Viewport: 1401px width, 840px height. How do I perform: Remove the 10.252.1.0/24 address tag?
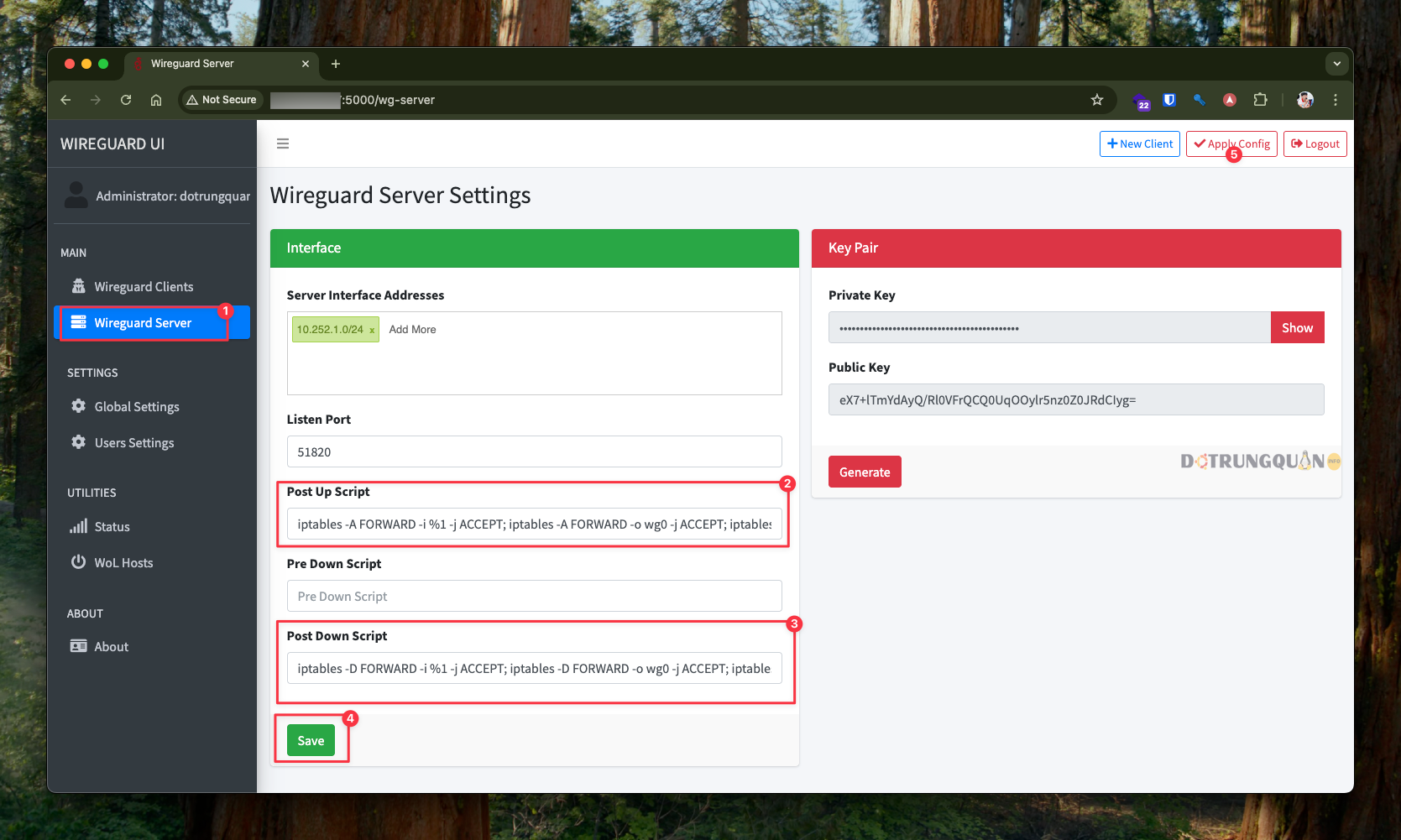[x=372, y=331]
